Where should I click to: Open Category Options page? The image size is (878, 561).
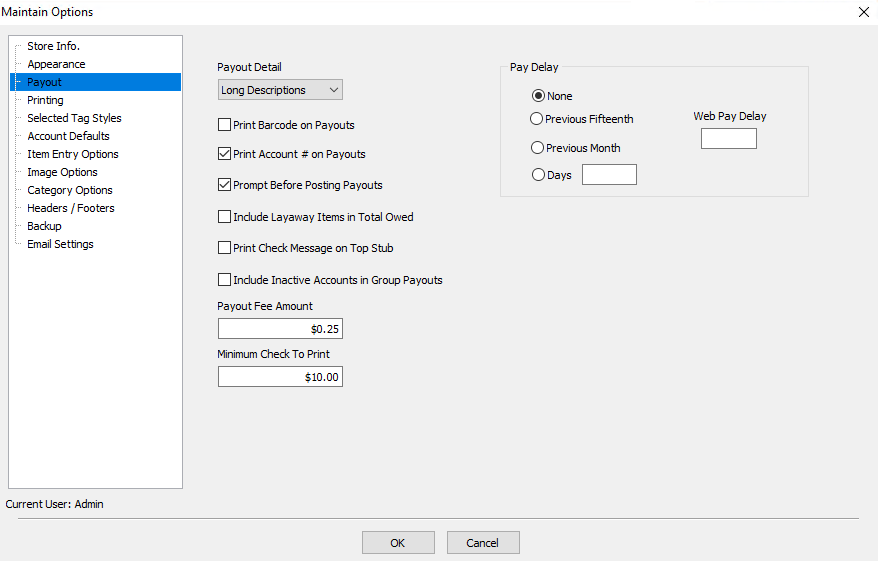click(x=69, y=190)
